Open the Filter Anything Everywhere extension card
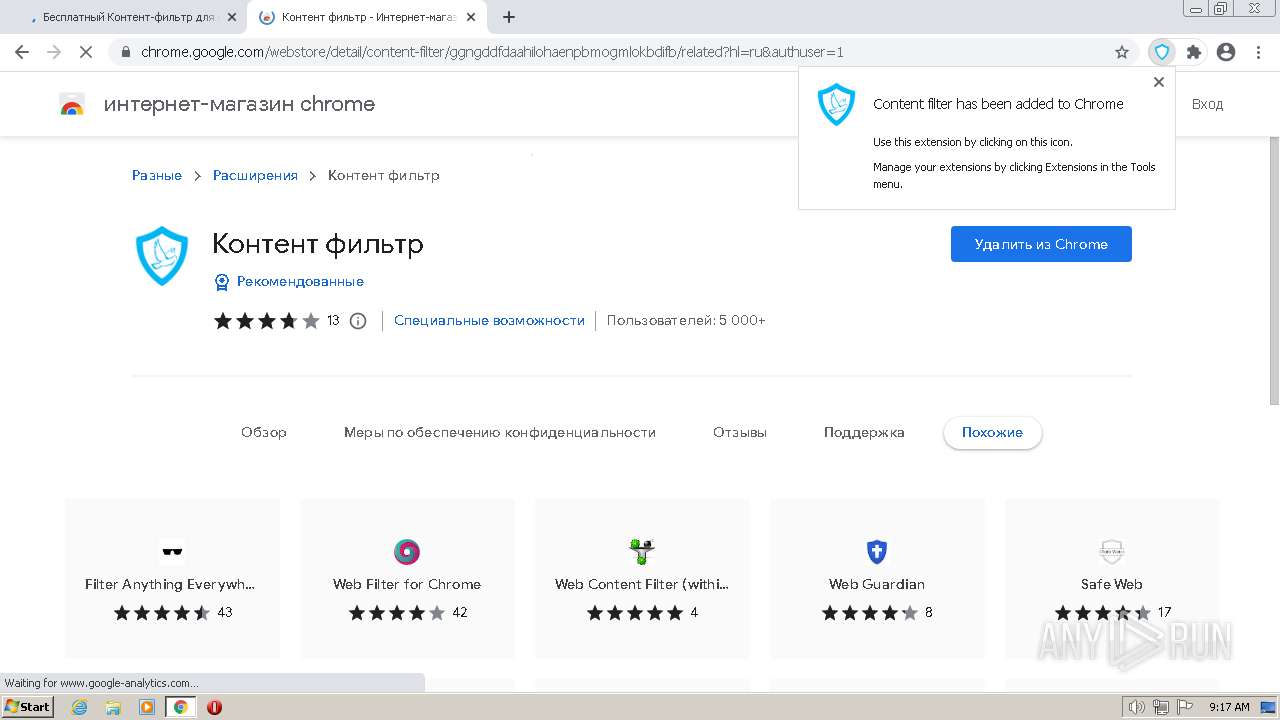Viewport: 1280px width, 720px height. pyautogui.click(x=172, y=578)
